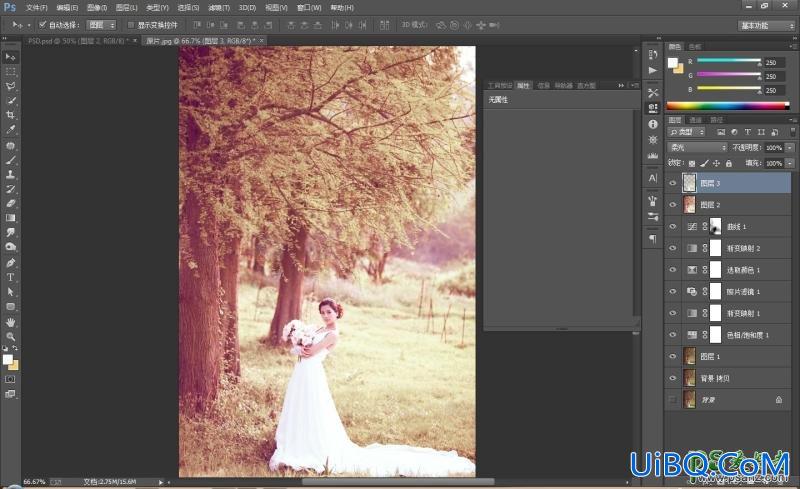
Task: Toggle Quick Mask mode icon
Action: [10, 379]
